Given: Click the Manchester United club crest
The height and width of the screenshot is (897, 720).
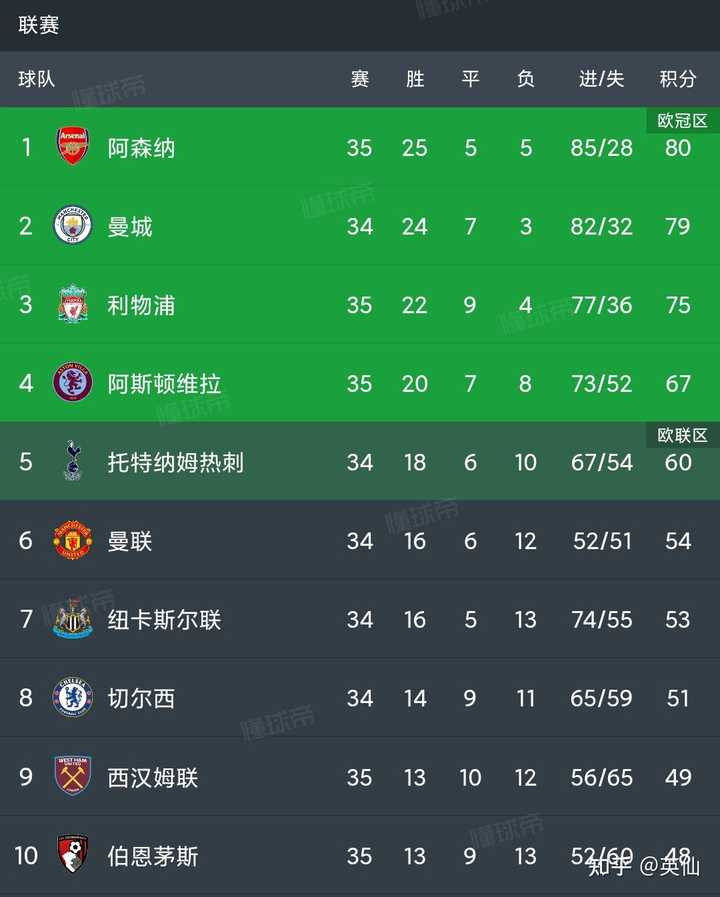Looking at the screenshot, I should point(73,539).
